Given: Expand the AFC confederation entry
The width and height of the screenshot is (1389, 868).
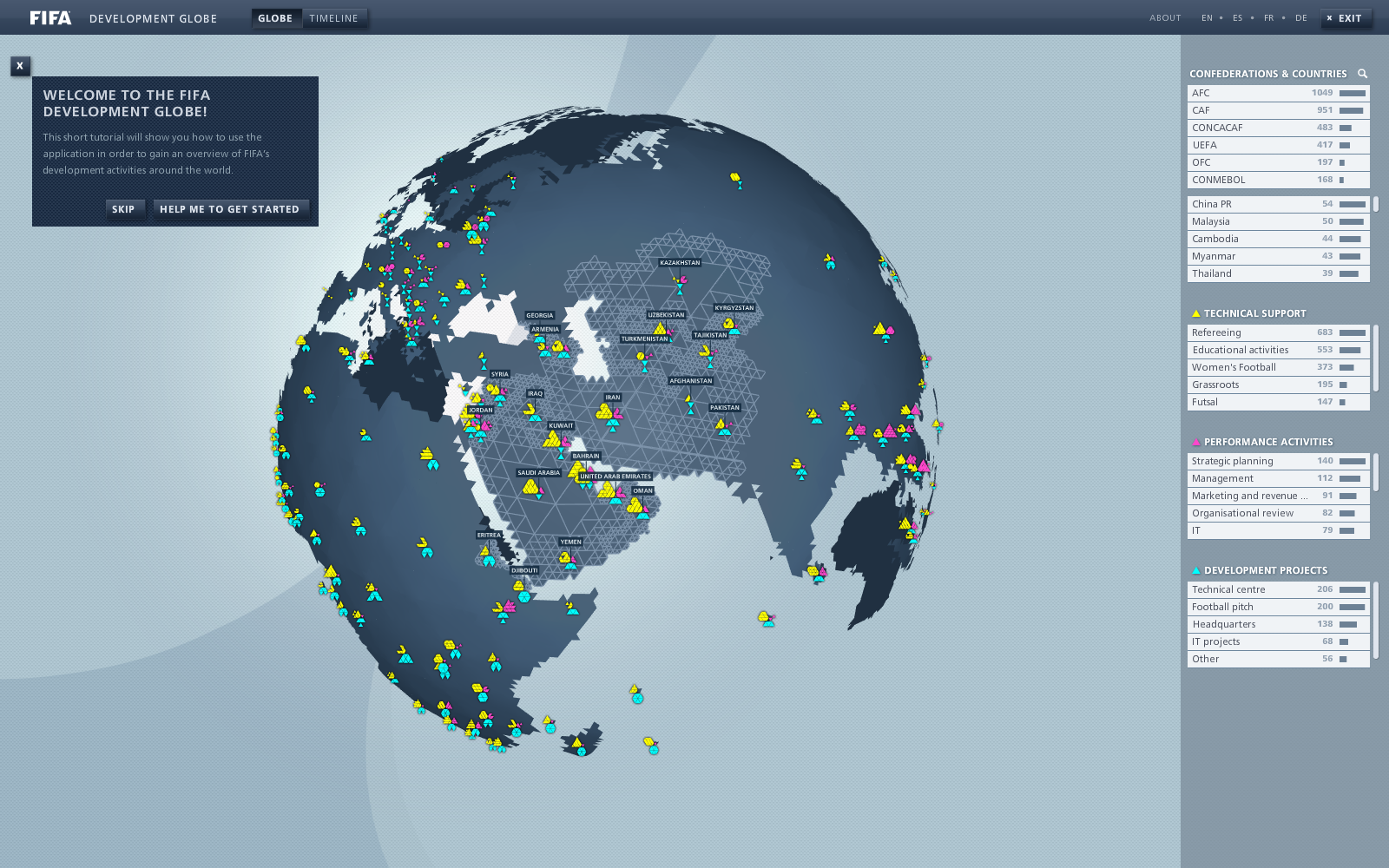Looking at the screenshot, I should [1278, 93].
